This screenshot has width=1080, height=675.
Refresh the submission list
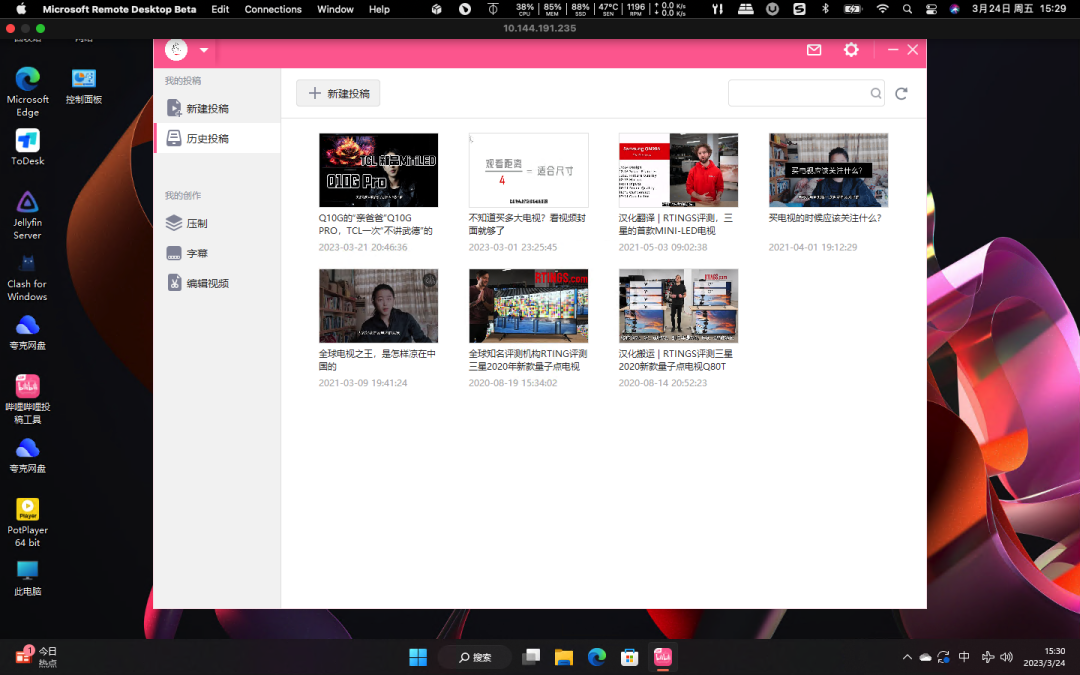pos(901,93)
